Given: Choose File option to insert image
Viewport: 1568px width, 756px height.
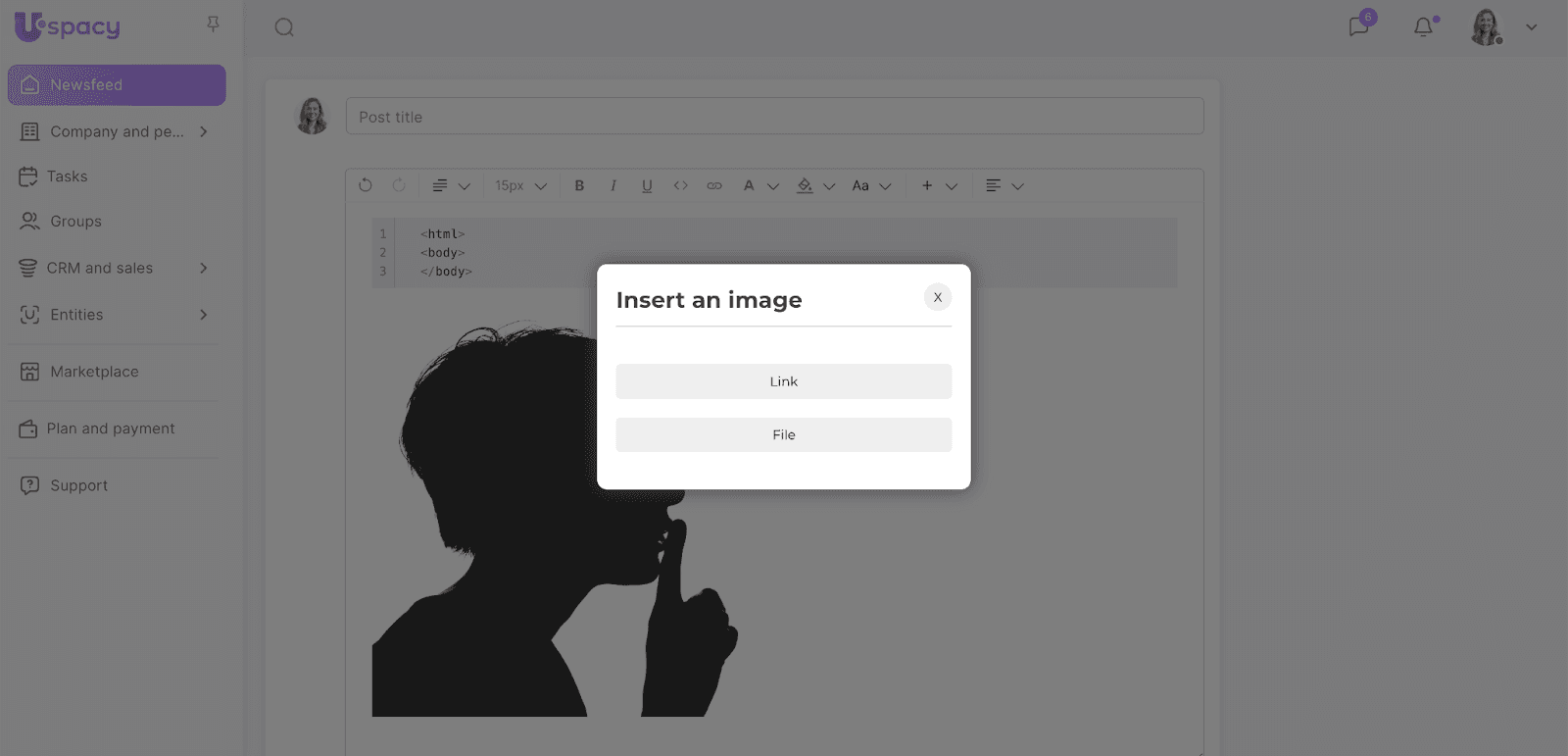Looking at the screenshot, I should 783,435.
